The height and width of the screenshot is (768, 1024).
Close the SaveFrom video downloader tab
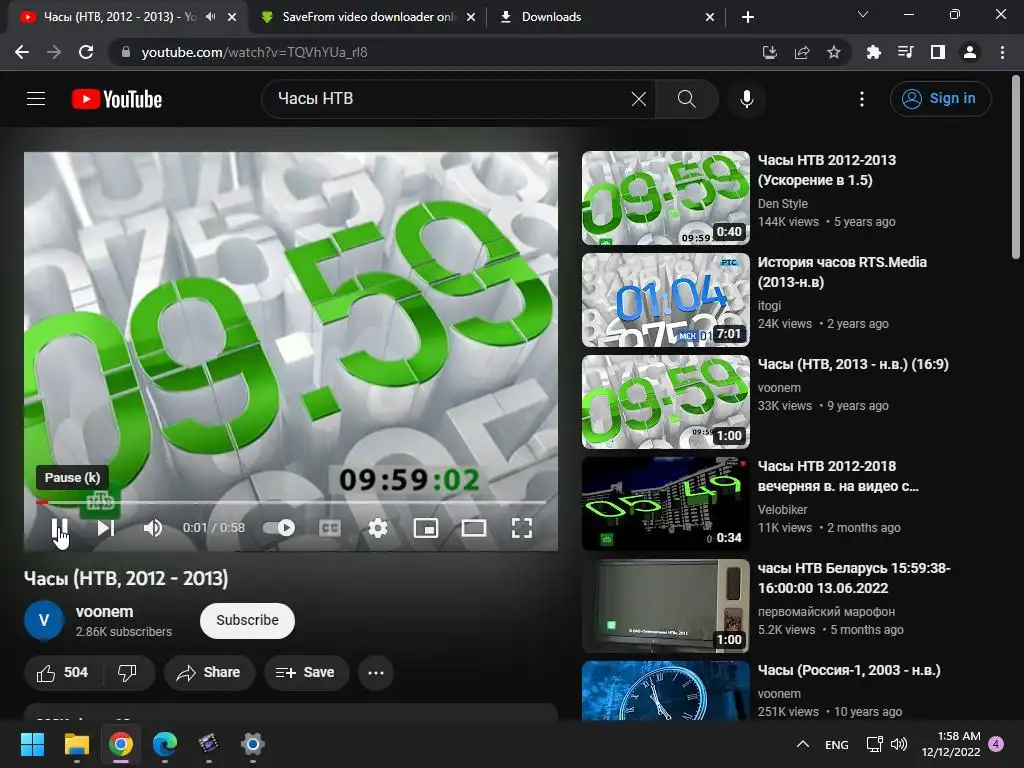pos(471,17)
